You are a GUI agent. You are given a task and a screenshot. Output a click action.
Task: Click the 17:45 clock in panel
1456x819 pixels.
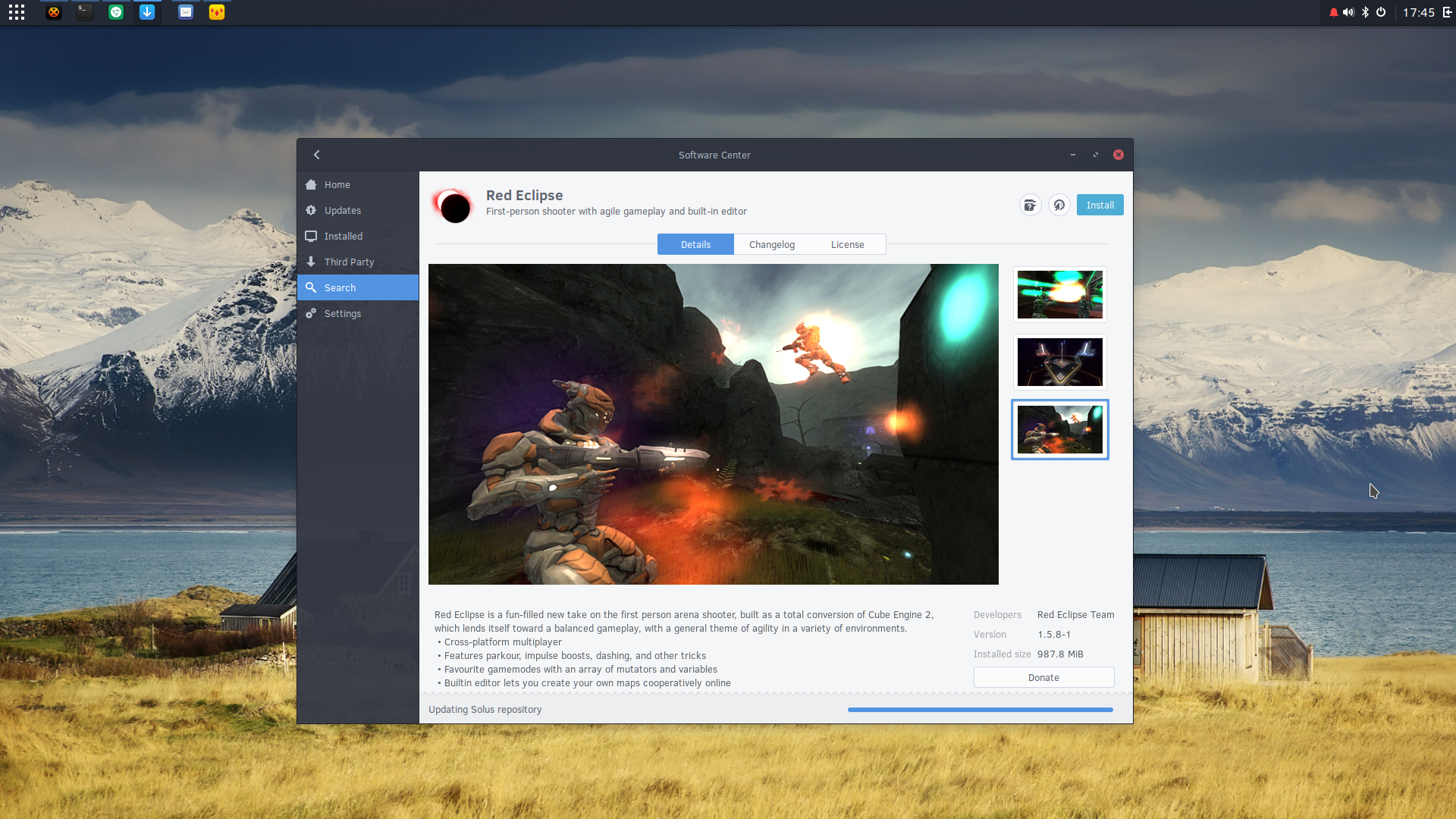tap(1419, 12)
